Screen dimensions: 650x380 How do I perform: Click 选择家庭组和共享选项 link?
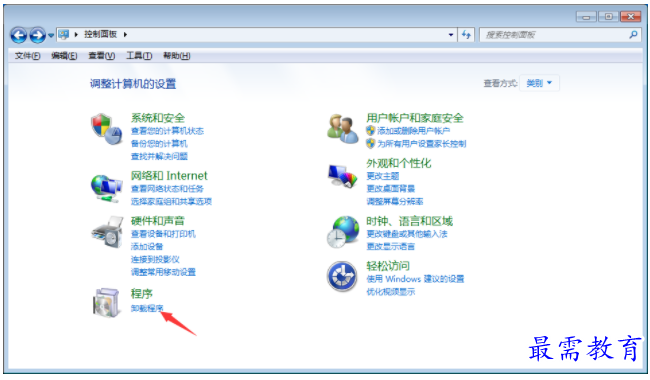coord(171,201)
